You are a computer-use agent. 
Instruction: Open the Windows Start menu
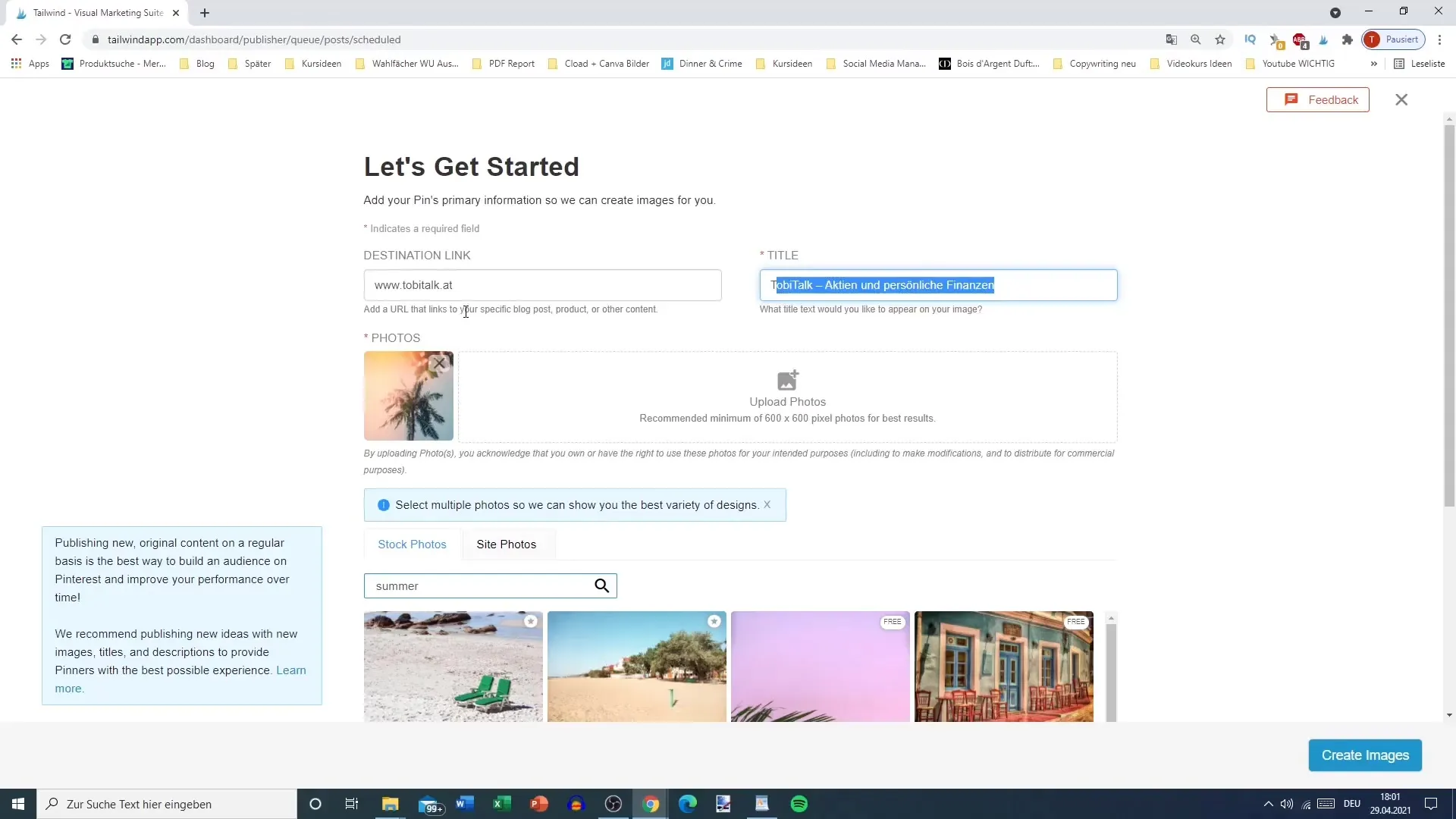click(x=18, y=804)
